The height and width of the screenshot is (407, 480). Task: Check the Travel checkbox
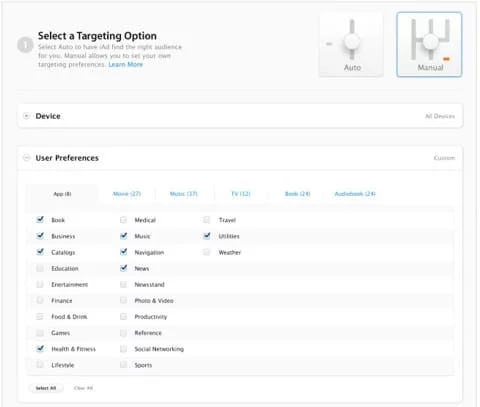(x=207, y=220)
